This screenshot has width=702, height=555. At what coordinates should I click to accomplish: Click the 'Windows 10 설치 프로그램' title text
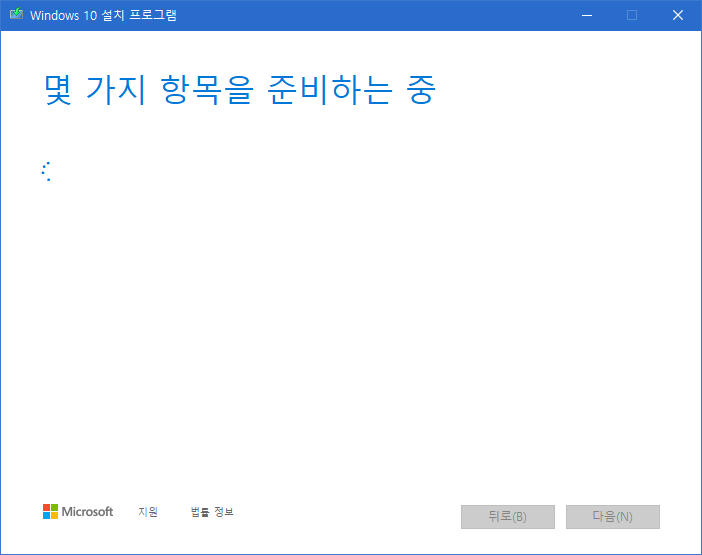103,15
